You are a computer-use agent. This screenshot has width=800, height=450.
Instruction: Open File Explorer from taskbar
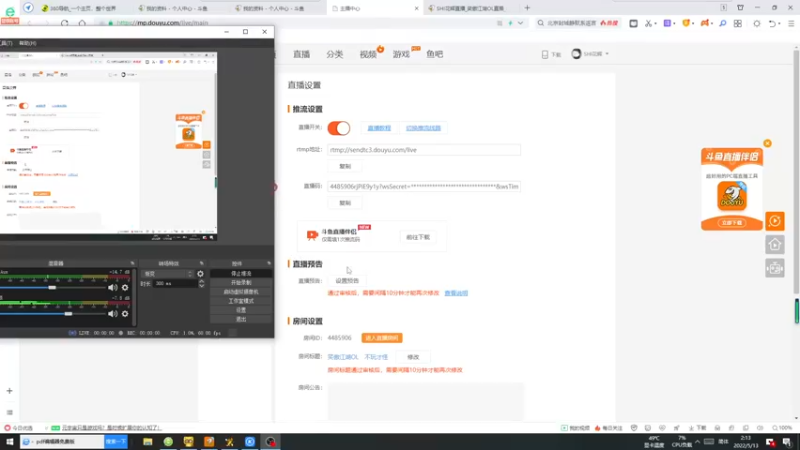tap(147, 442)
